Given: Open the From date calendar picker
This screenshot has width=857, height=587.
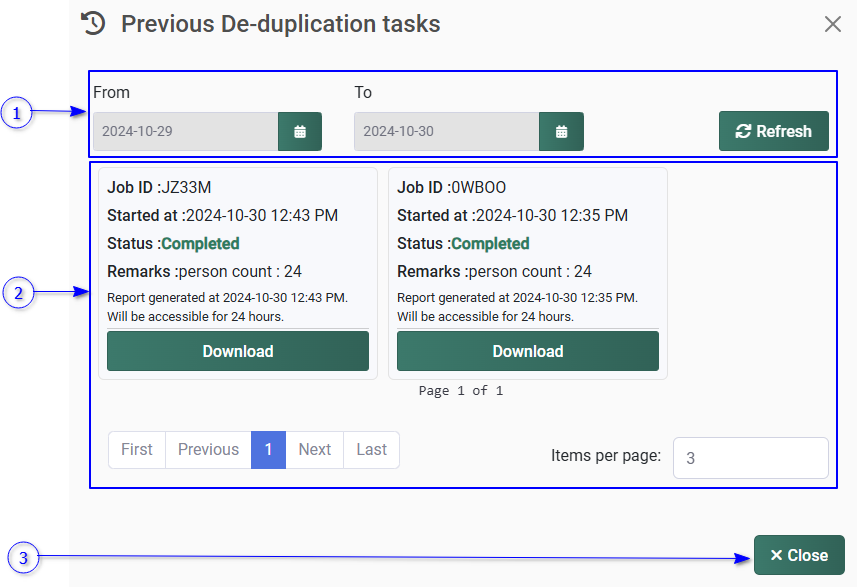Looking at the screenshot, I should pos(300,131).
